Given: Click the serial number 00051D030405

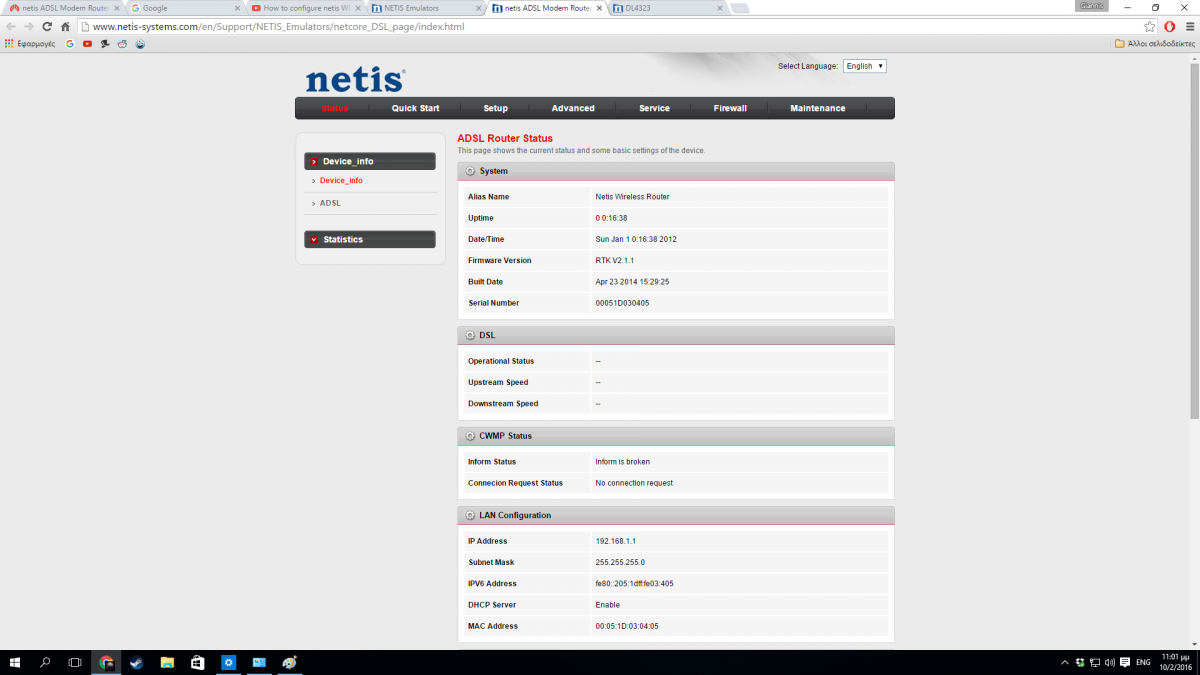Looking at the screenshot, I should 622,303.
